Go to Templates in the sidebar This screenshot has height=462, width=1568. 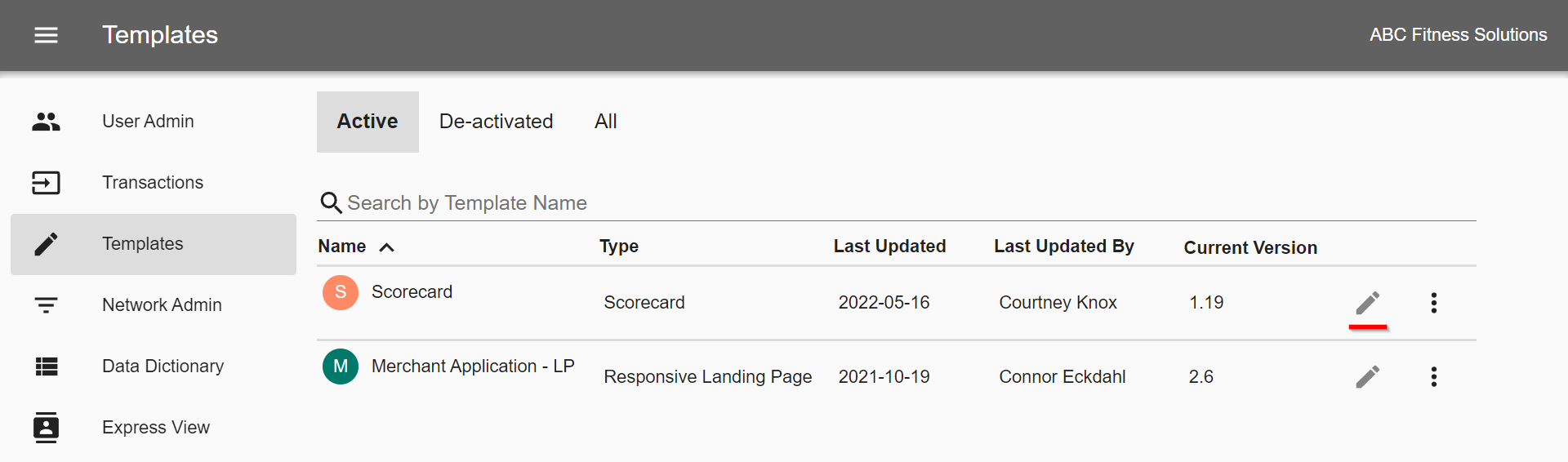tap(154, 244)
